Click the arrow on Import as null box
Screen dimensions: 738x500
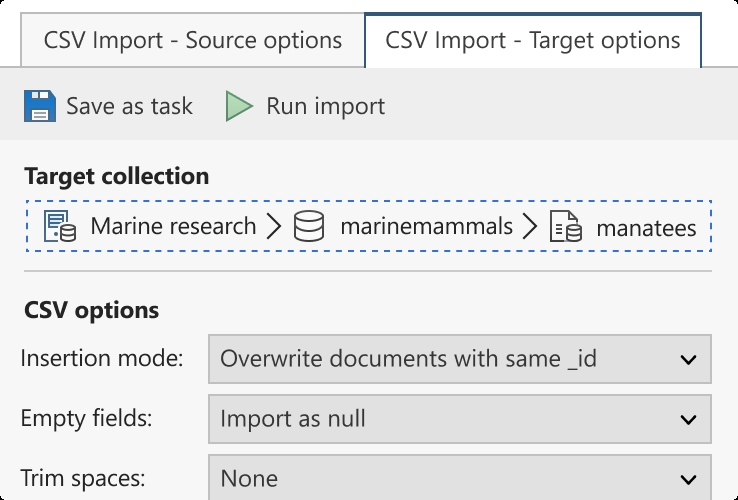pos(688,420)
